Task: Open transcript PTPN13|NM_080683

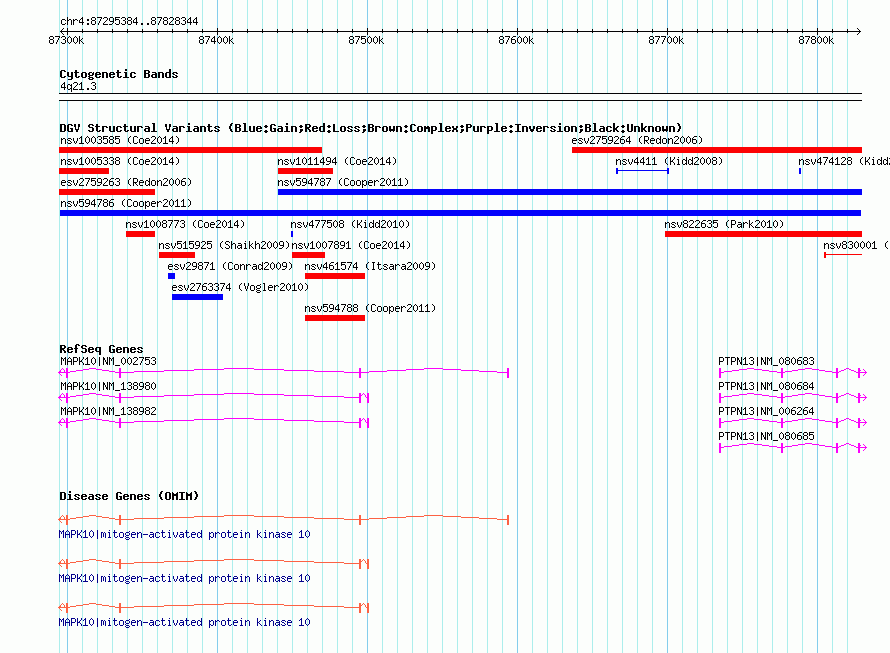Action: coord(766,361)
